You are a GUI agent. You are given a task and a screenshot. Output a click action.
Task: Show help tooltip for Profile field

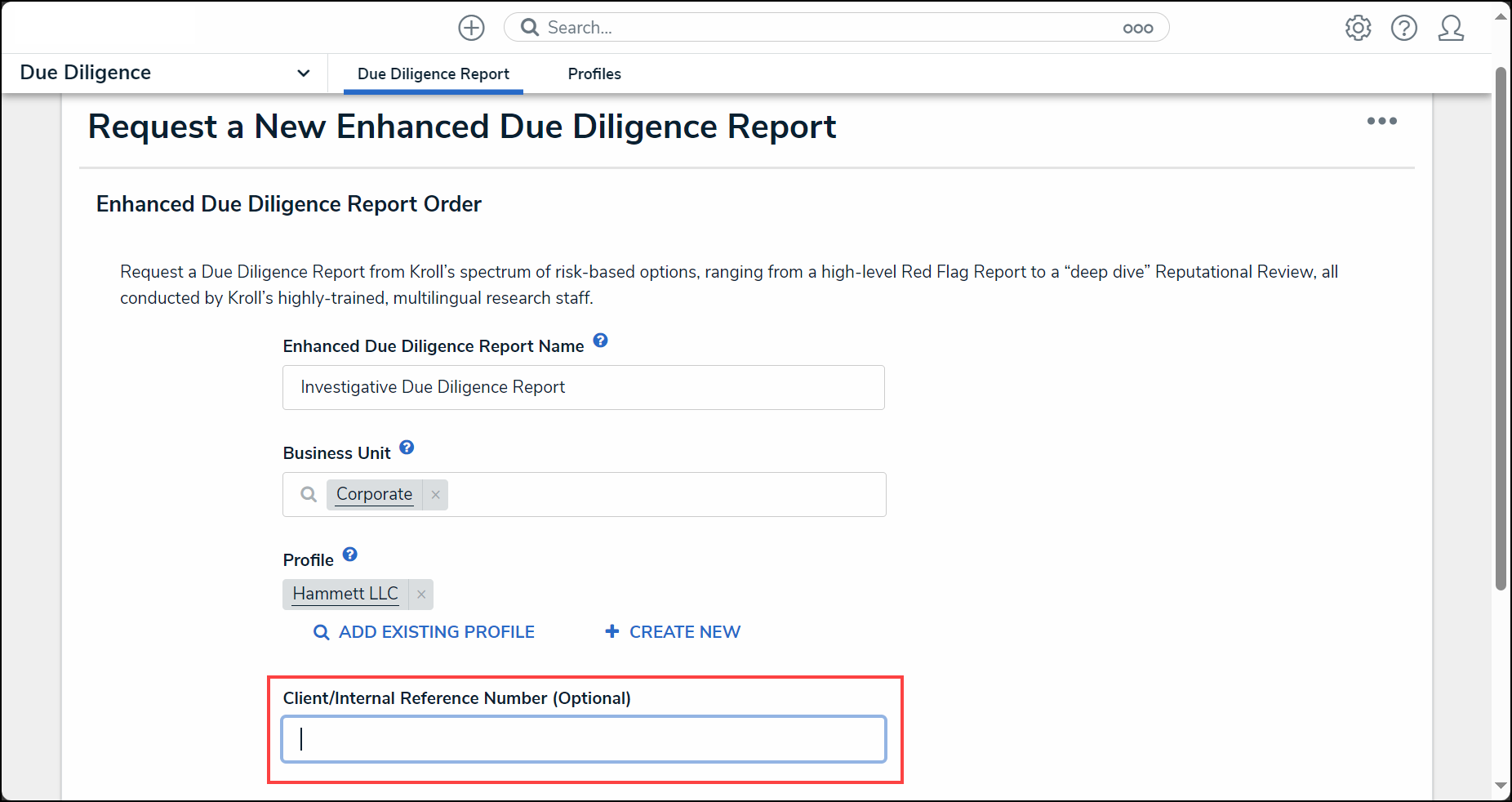[349, 555]
